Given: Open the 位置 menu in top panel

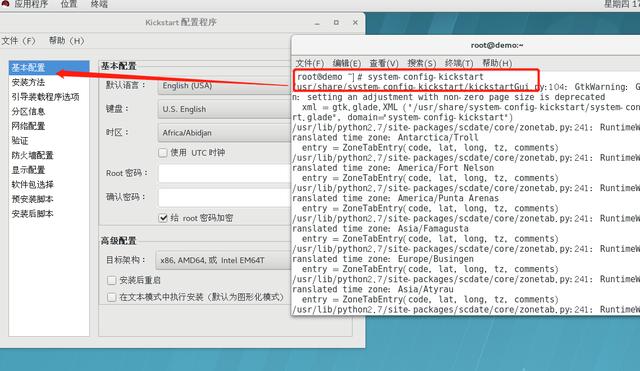Looking at the screenshot, I should point(69,4).
